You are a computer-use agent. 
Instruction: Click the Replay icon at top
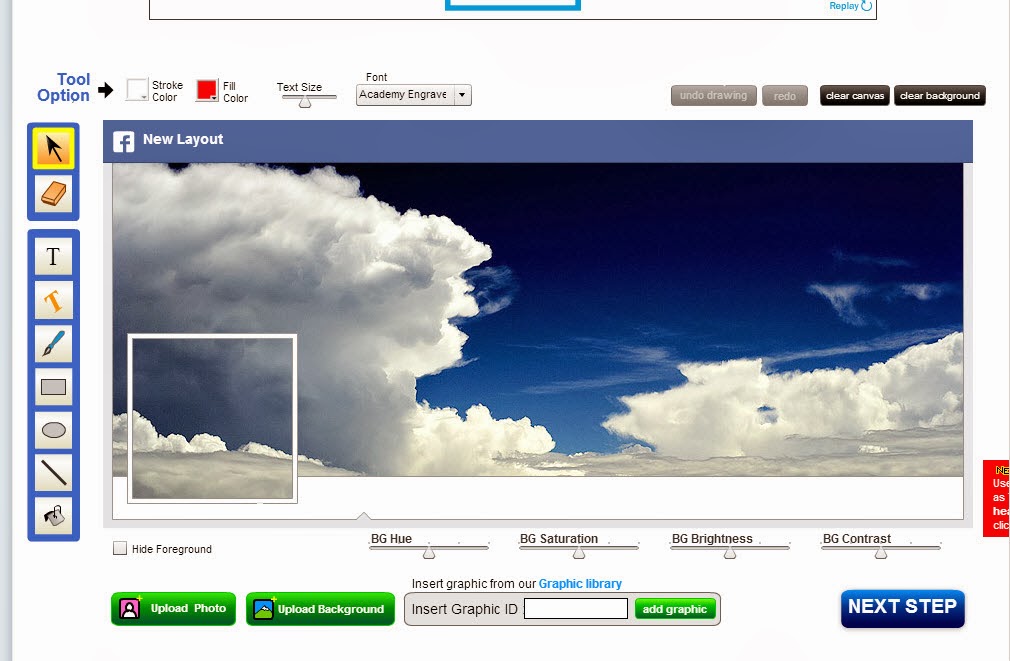coord(866,6)
